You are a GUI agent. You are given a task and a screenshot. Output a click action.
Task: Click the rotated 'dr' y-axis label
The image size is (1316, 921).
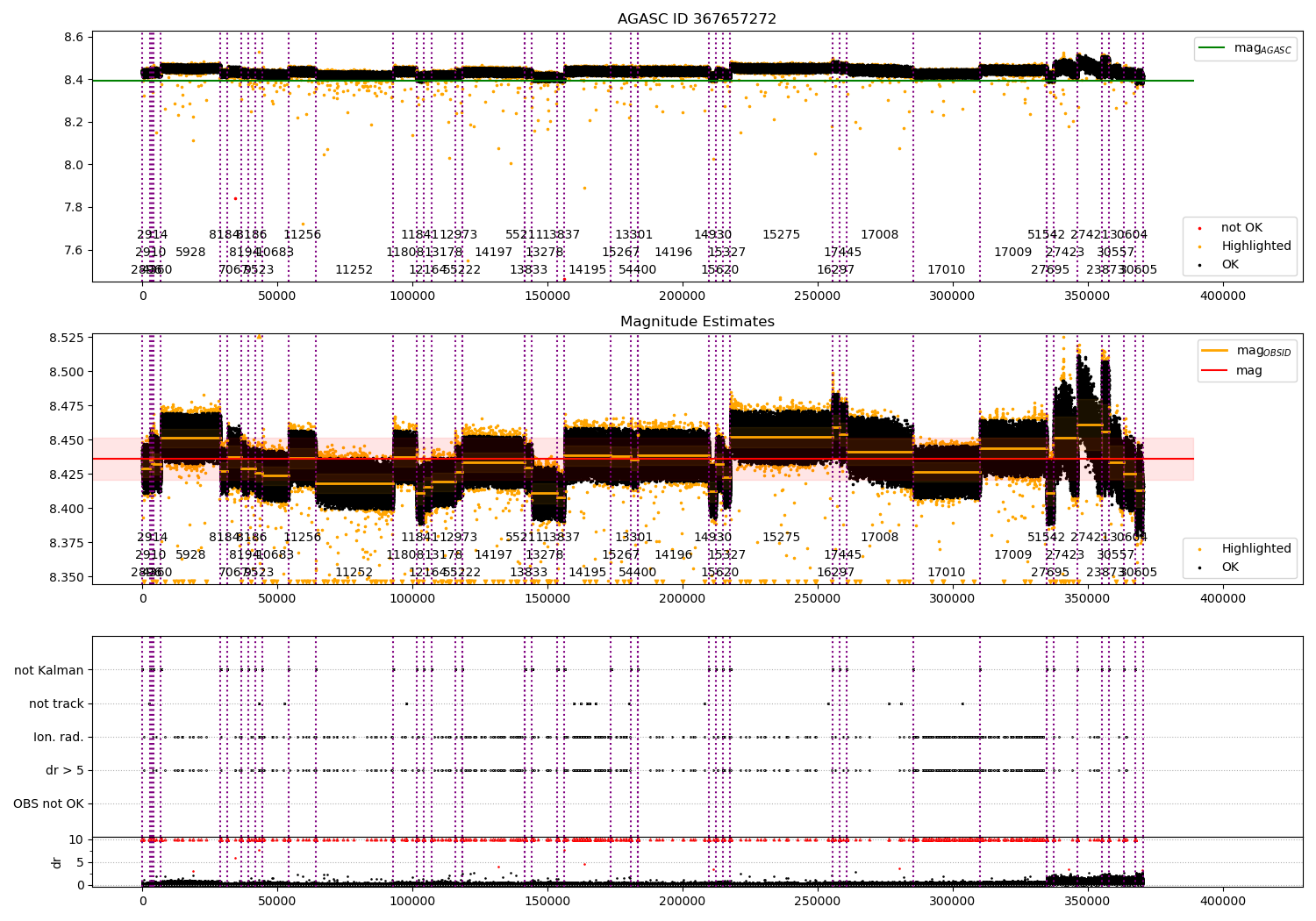57,862
